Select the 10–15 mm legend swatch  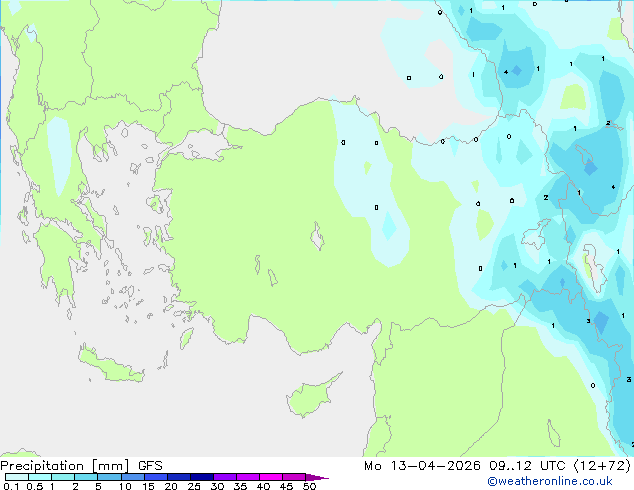click(132, 477)
